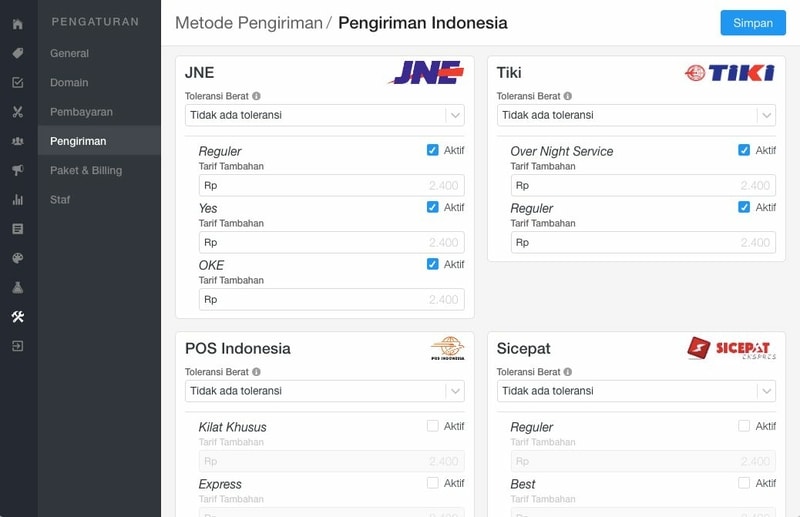Expand the Sicepat Toleransi Berat dropdown
Screen dimensions: 800x517
point(636,391)
